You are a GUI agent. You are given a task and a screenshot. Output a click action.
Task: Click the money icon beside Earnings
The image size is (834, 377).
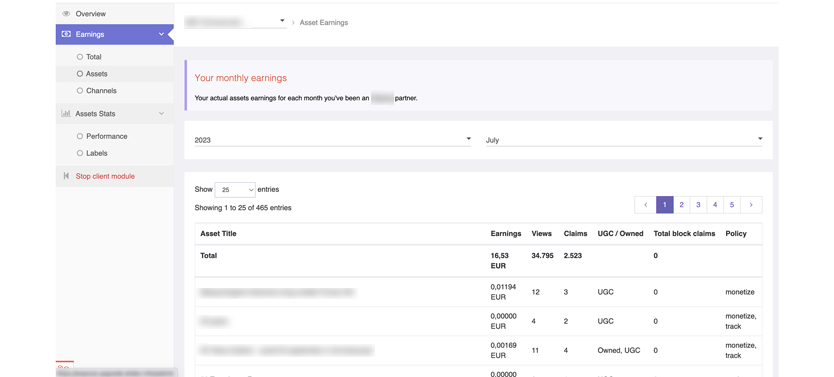[x=66, y=34]
